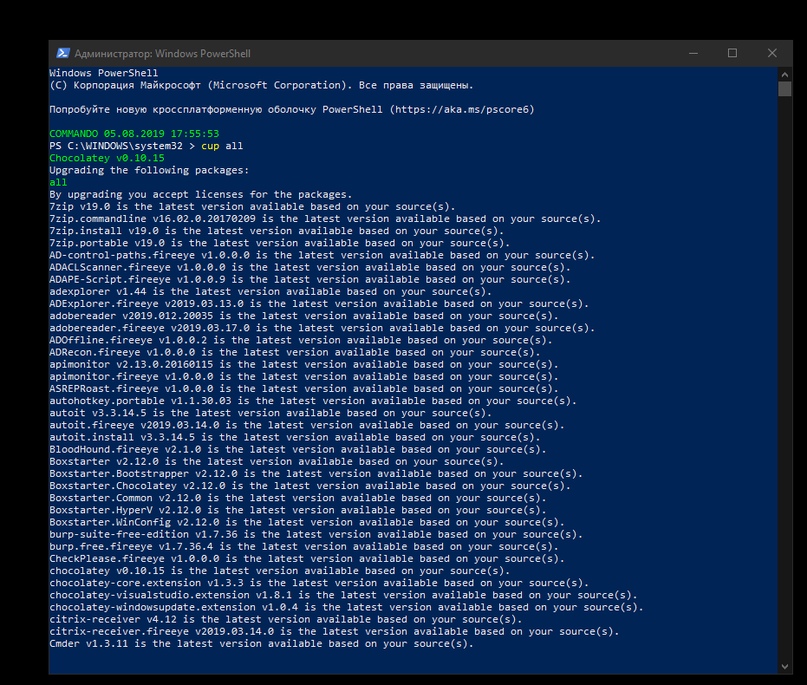The width and height of the screenshot is (807, 685).
Task: Click the scrollbar up arrow
Action: [785, 74]
